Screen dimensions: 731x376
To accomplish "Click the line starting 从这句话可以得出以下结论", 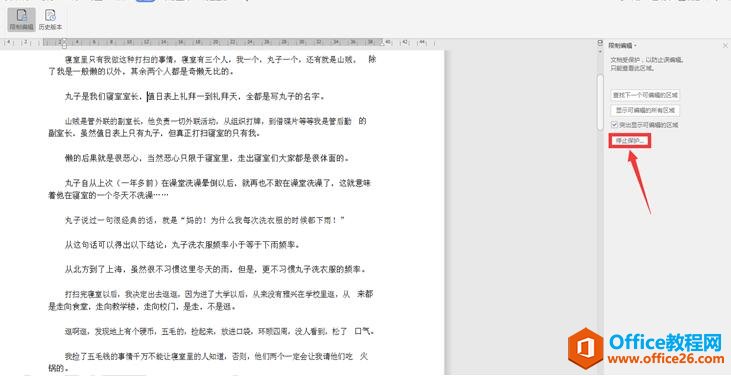I will 182,245.
